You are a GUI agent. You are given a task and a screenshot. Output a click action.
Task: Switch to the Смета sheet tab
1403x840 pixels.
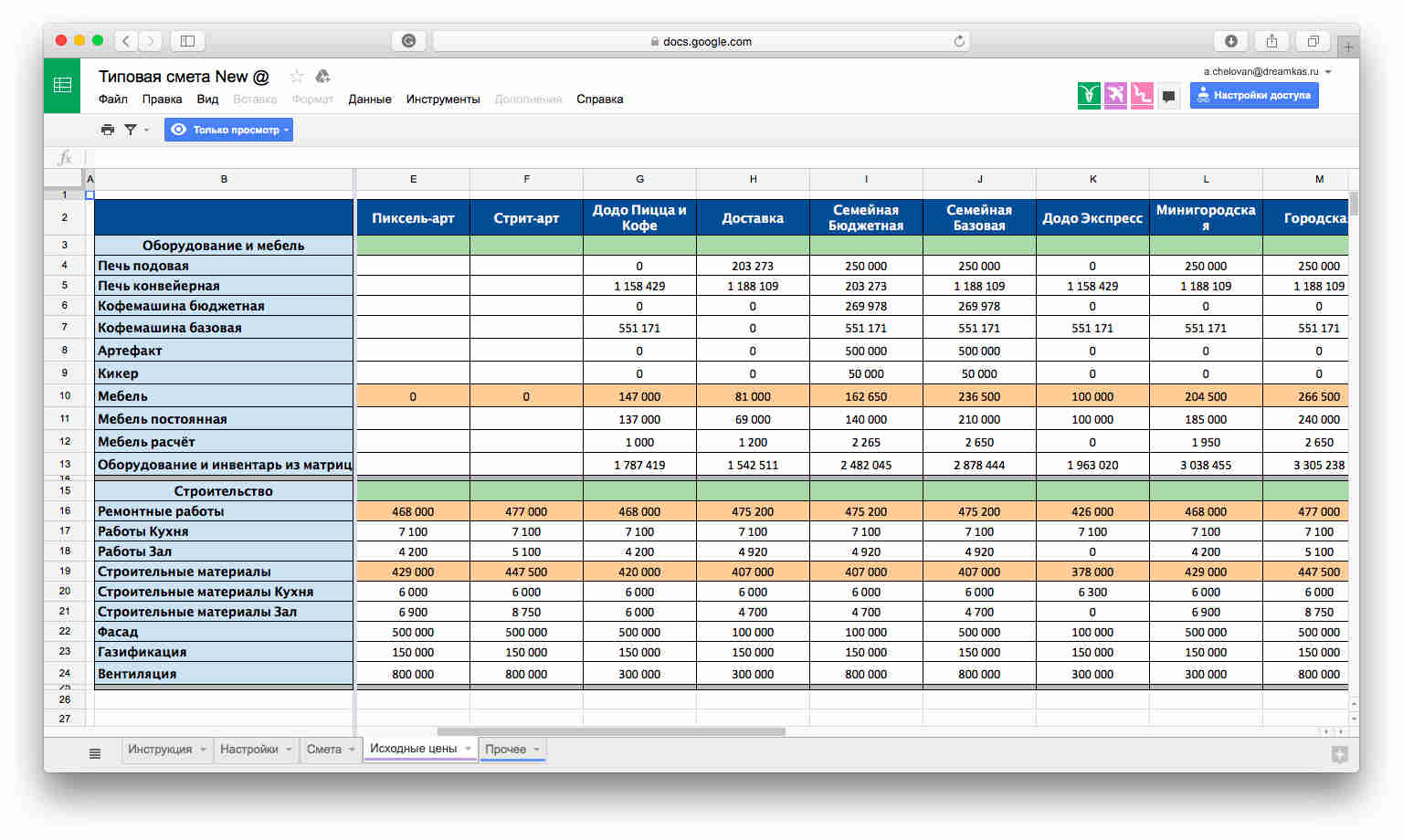pyautogui.click(x=324, y=750)
